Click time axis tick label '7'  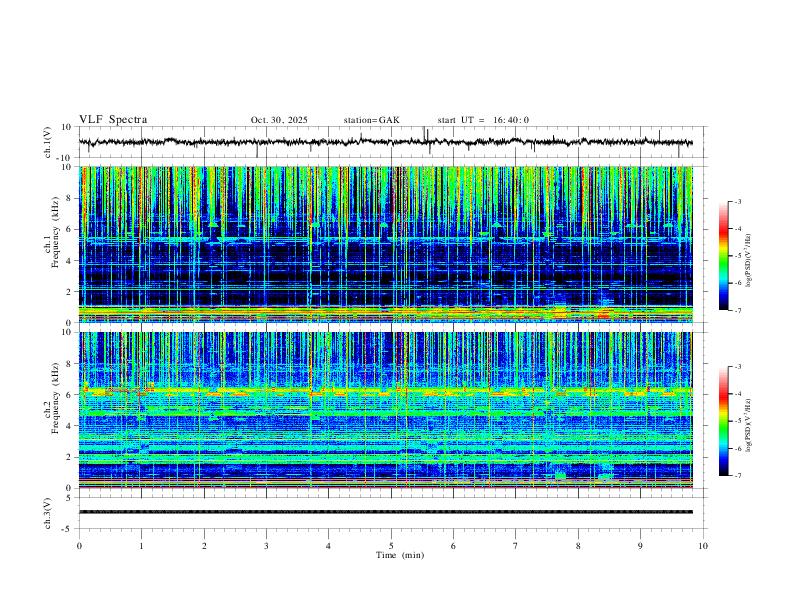click(516, 546)
